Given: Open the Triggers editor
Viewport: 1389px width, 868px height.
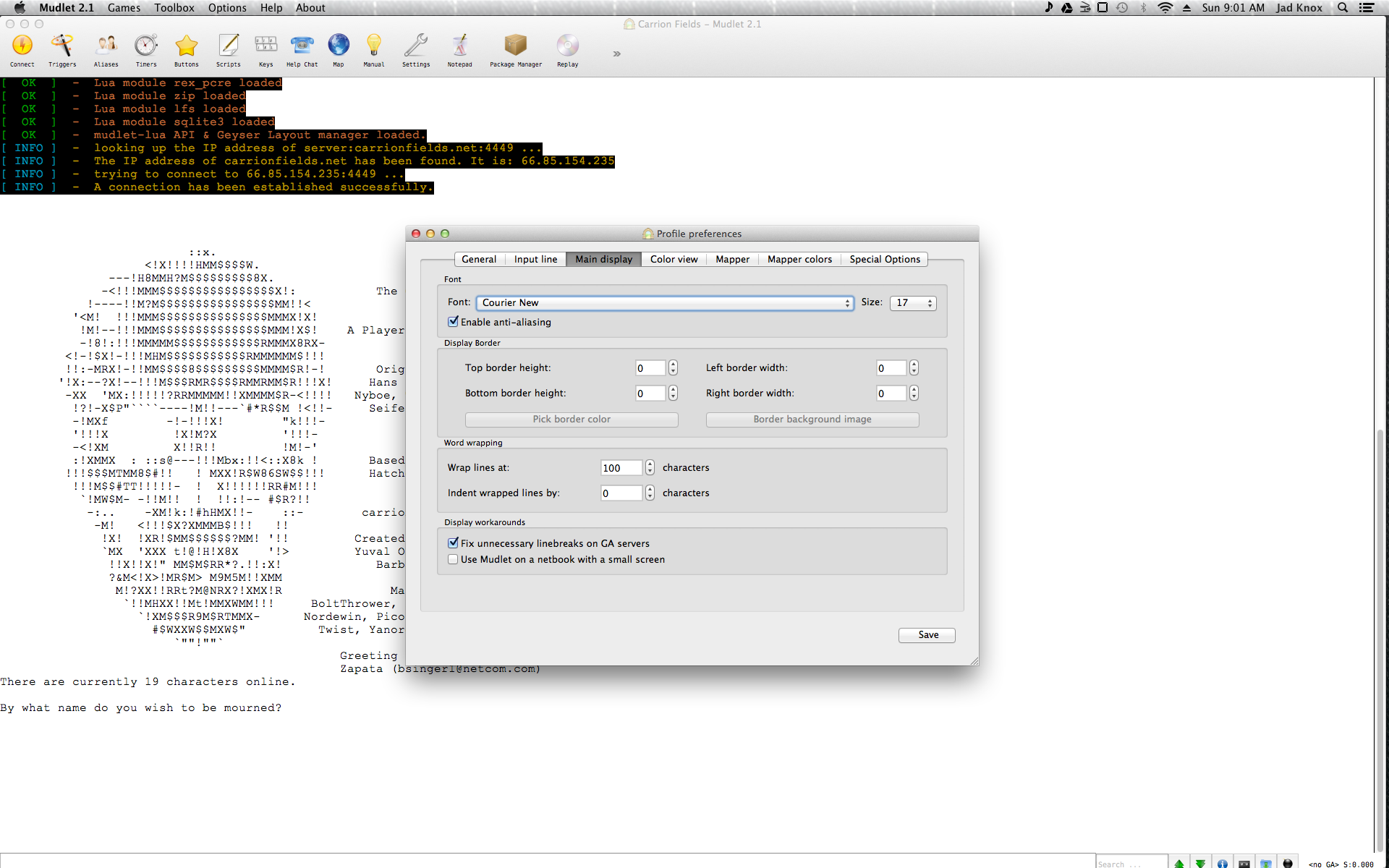Looking at the screenshot, I should click(62, 51).
